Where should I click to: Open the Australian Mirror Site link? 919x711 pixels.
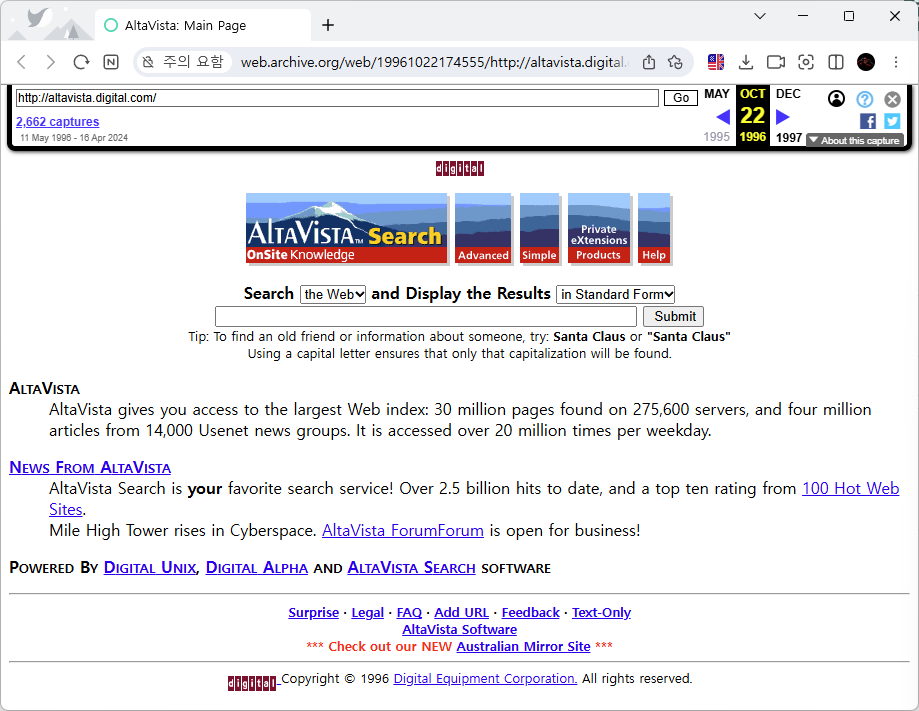pos(523,647)
